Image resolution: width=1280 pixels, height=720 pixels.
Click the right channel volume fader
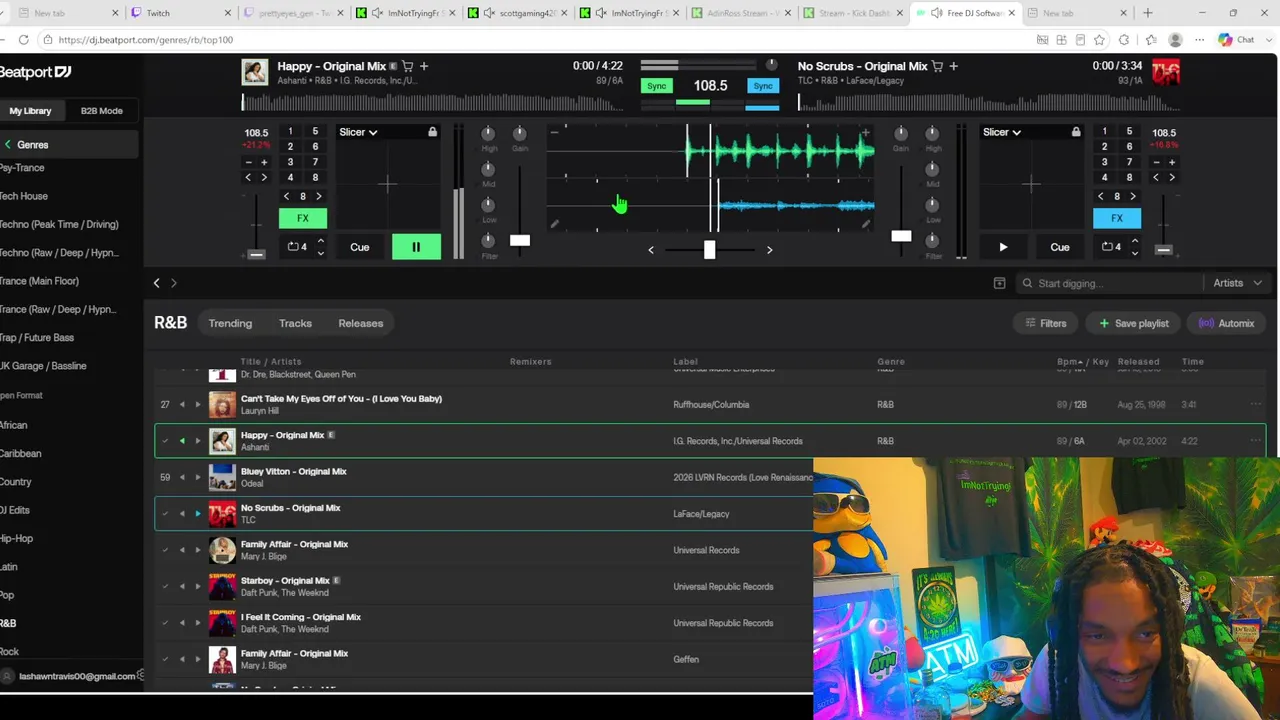tap(901, 236)
